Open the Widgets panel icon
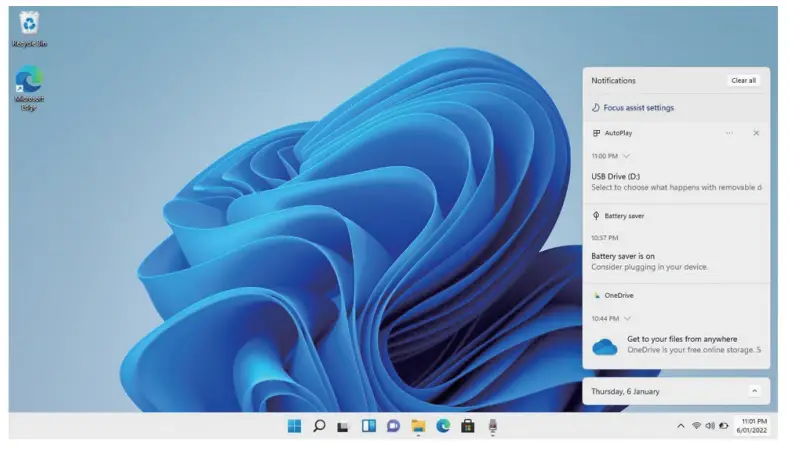Image resolution: width=790 pixels, height=449 pixels. (x=368, y=426)
